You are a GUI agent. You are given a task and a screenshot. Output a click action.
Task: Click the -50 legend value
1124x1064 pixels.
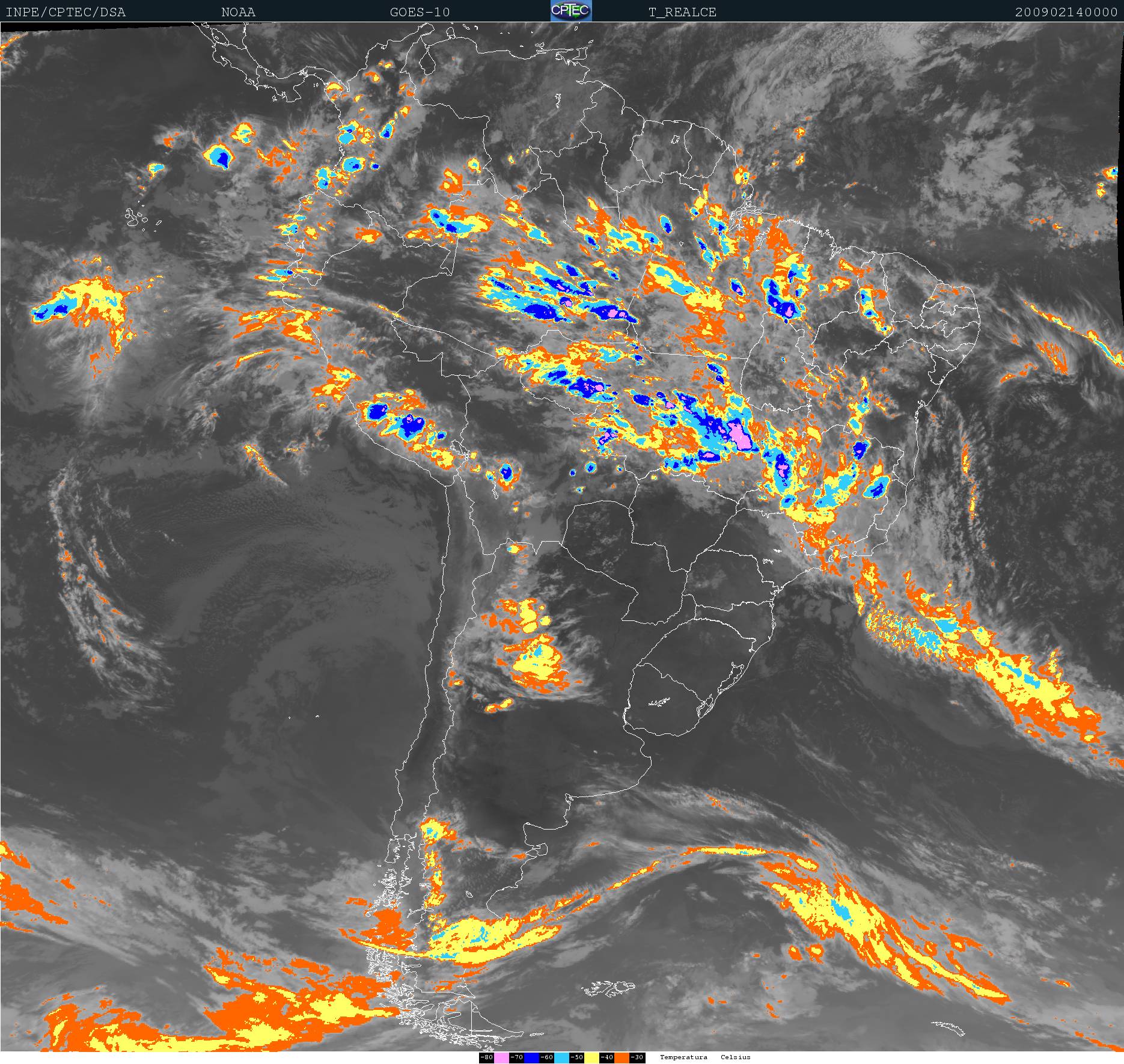[576, 1057]
